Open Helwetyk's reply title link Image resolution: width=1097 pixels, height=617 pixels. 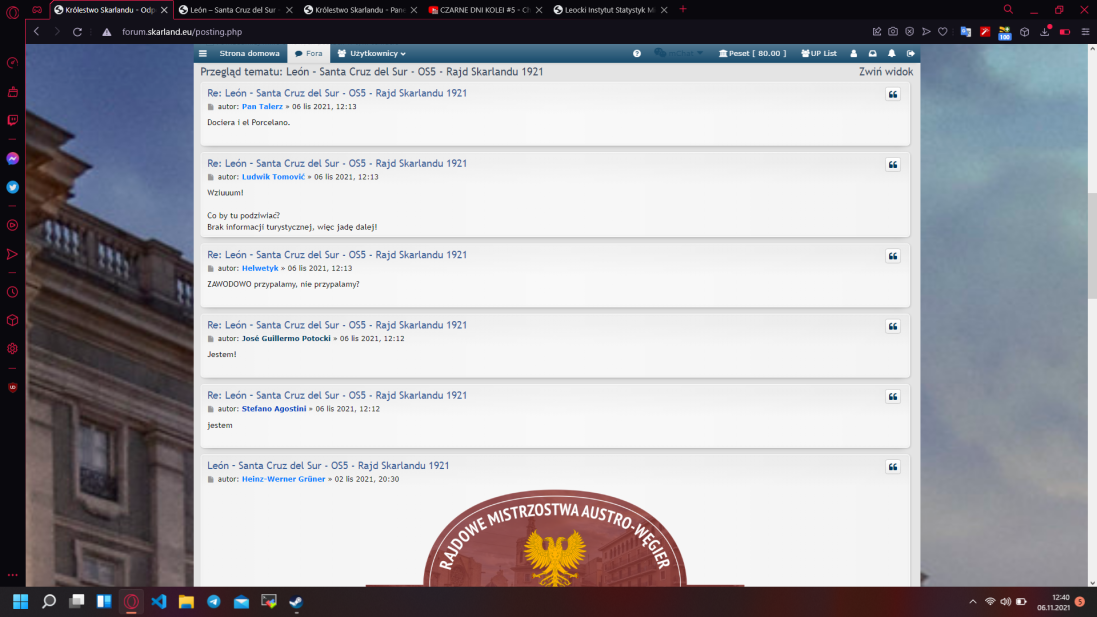(337, 255)
